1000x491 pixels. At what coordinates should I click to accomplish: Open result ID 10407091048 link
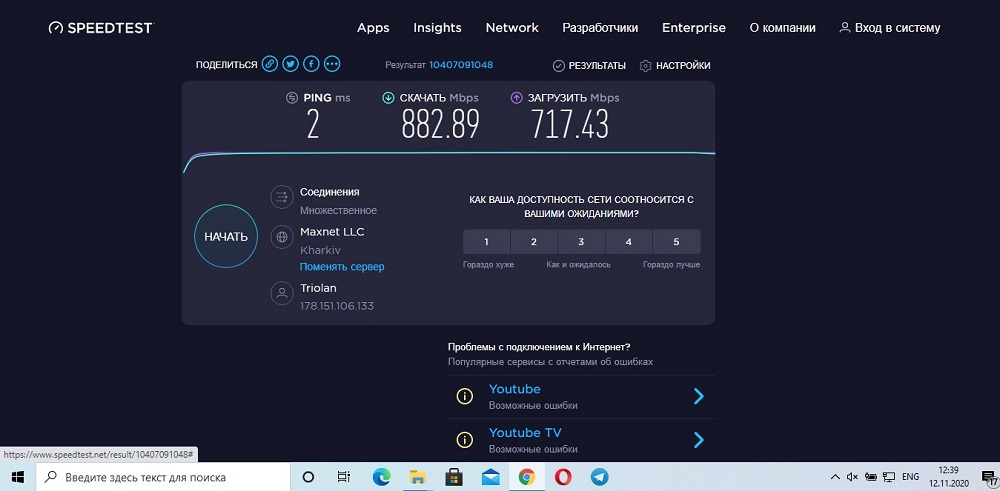click(x=461, y=64)
